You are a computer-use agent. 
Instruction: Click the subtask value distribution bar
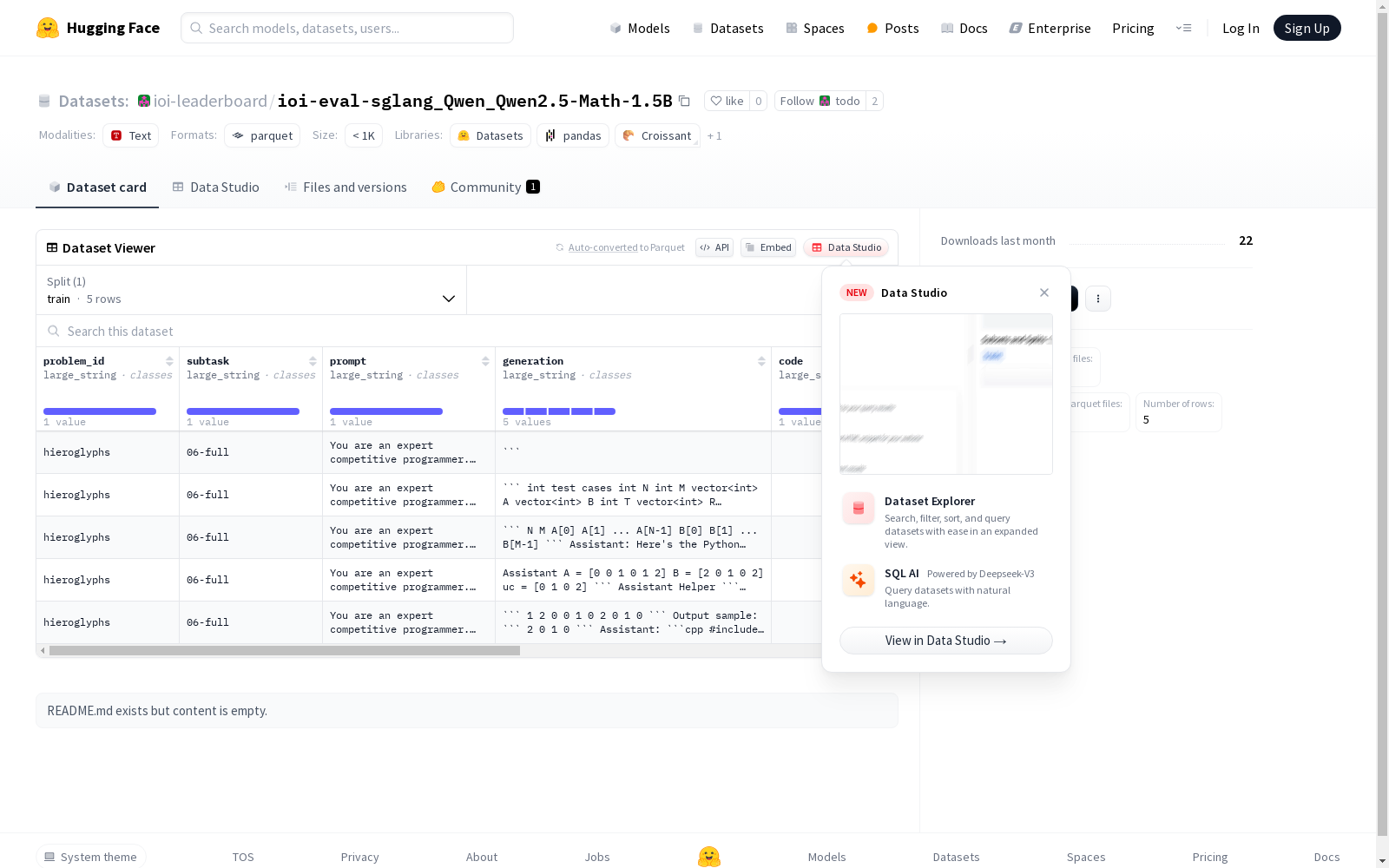click(243, 411)
